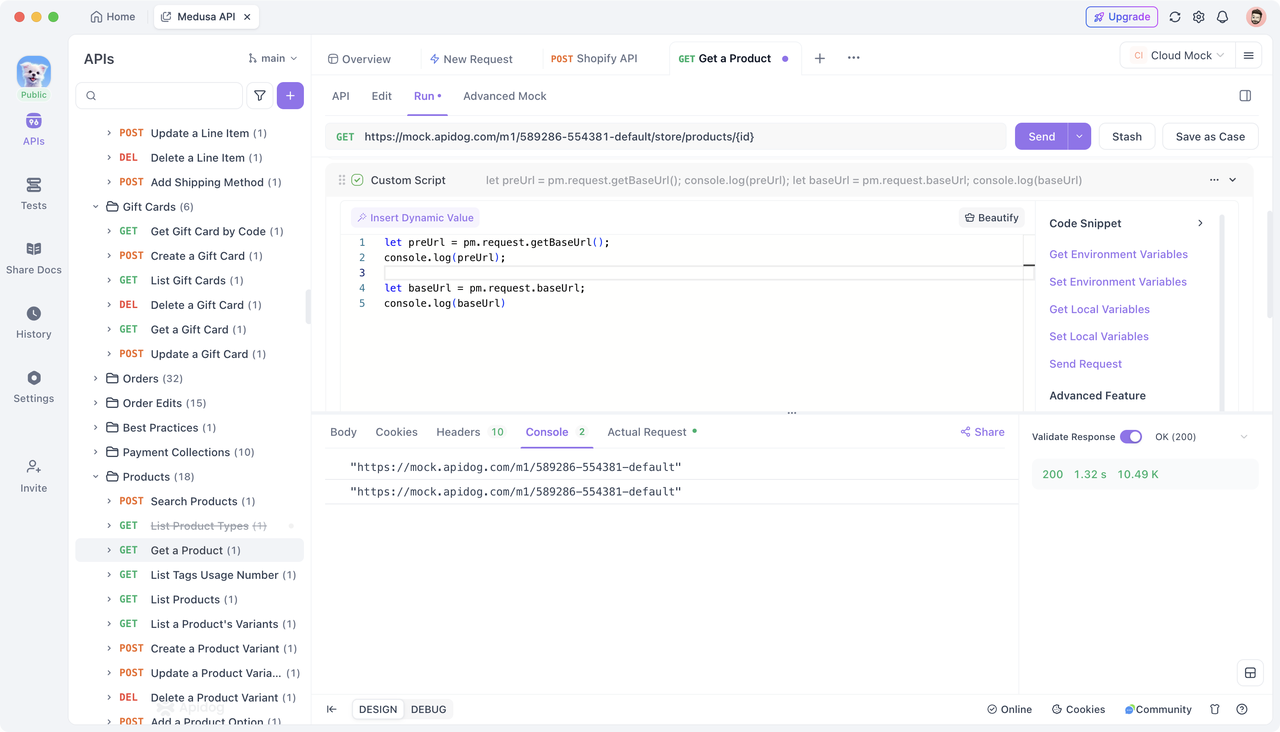Switch to the POST Shopify API tab

click(x=594, y=58)
